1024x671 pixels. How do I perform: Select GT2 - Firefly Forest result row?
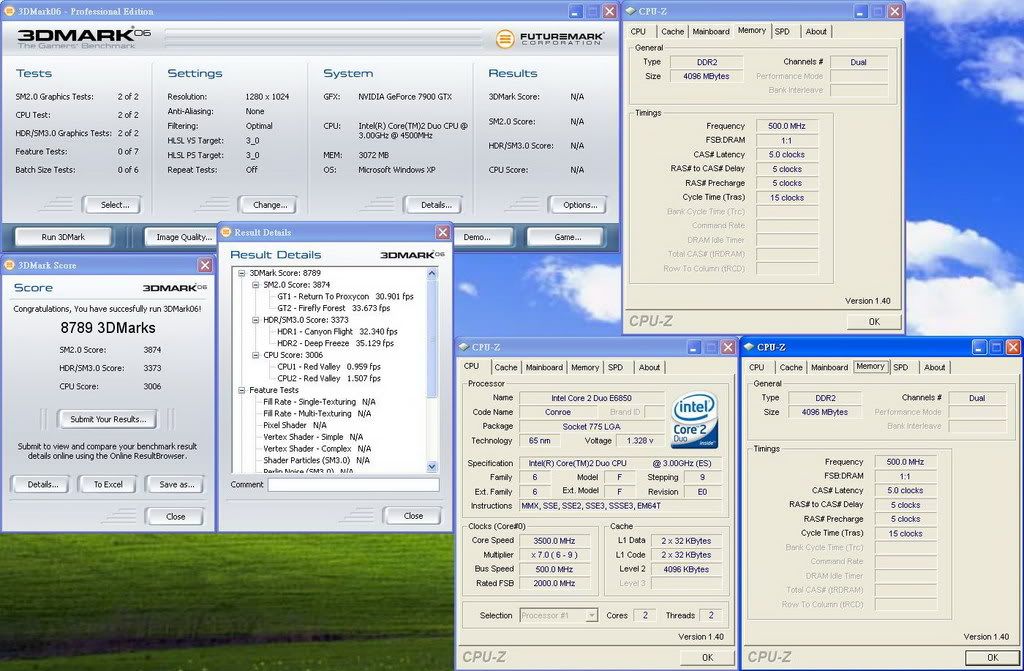(x=333, y=308)
